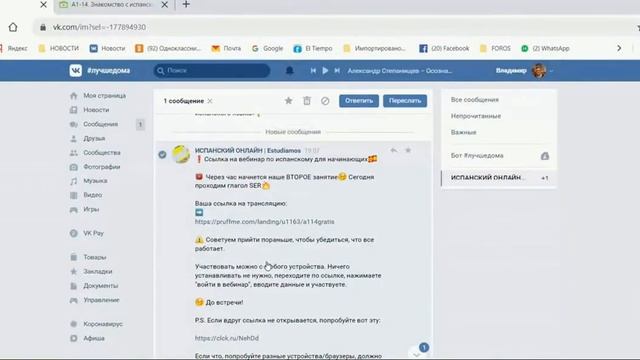Open Музыка in sidebar
The height and width of the screenshot is (360, 640).
click(95, 181)
